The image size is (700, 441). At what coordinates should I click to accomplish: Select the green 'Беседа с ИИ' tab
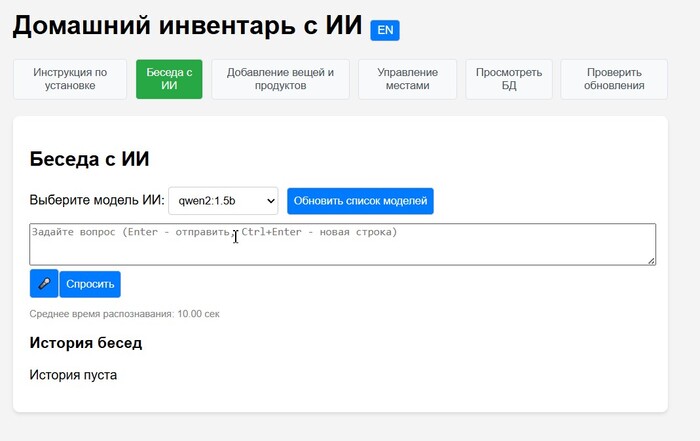[x=169, y=79]
